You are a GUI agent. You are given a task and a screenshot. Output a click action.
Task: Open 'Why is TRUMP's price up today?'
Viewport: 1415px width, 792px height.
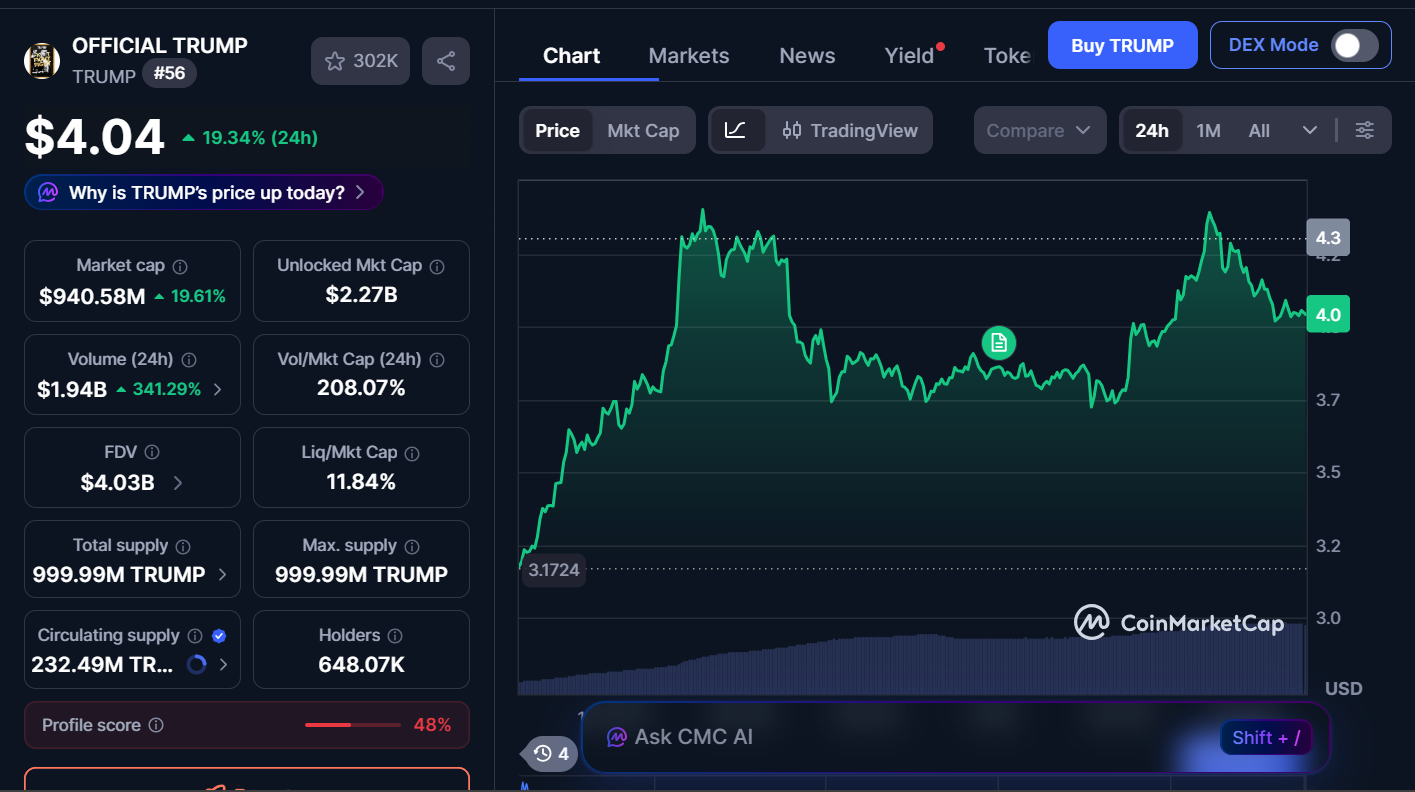pyautogui.click(x=203, y=192)
